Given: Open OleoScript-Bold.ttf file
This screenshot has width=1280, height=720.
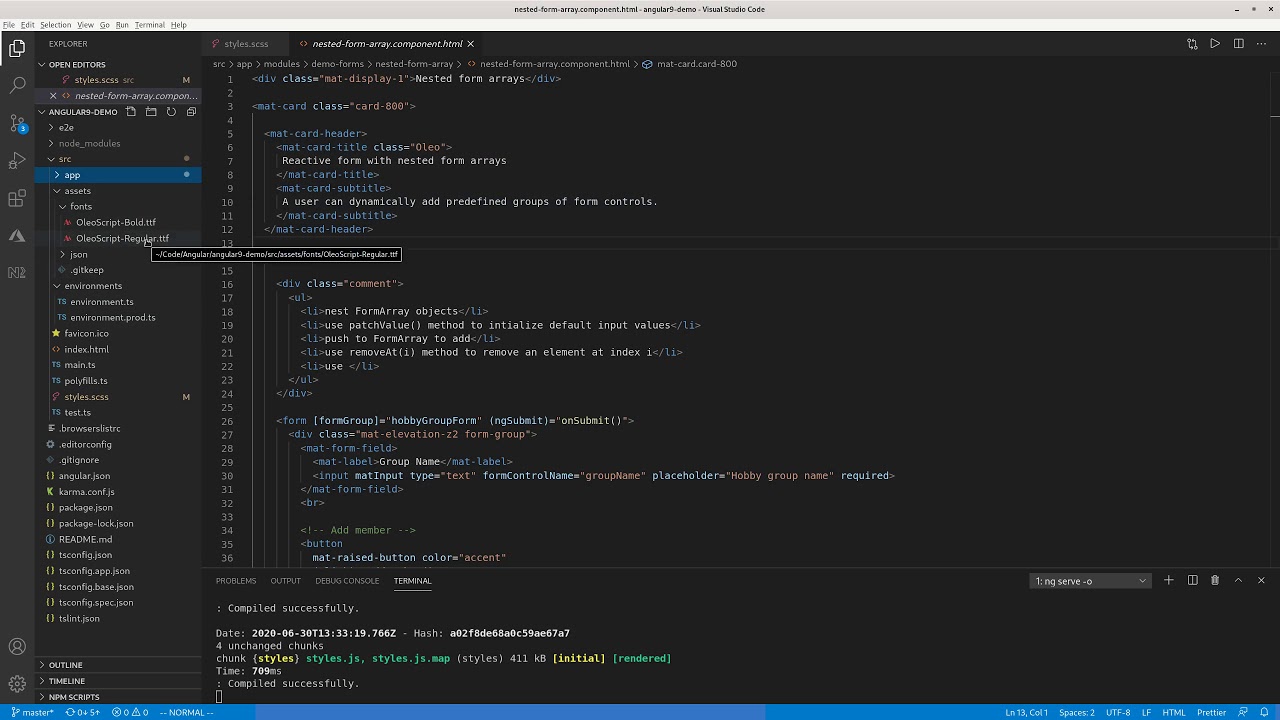Looking at the screenshot, I should point(116,223).
